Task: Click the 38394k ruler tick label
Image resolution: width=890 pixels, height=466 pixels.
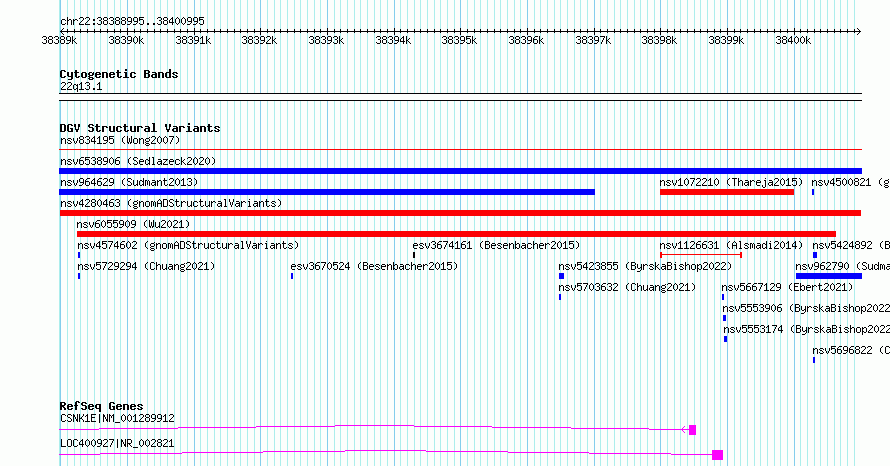Action: (393, 41)
